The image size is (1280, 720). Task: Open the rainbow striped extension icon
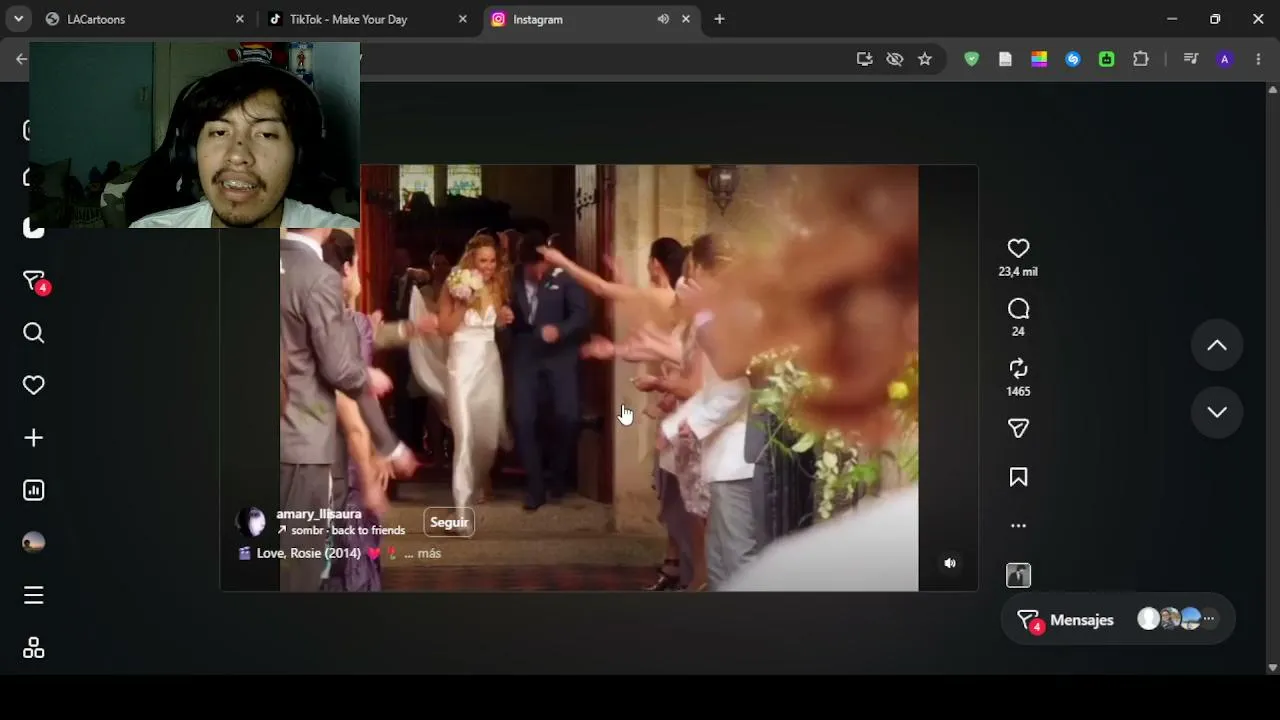click(x=1039, y=59)
